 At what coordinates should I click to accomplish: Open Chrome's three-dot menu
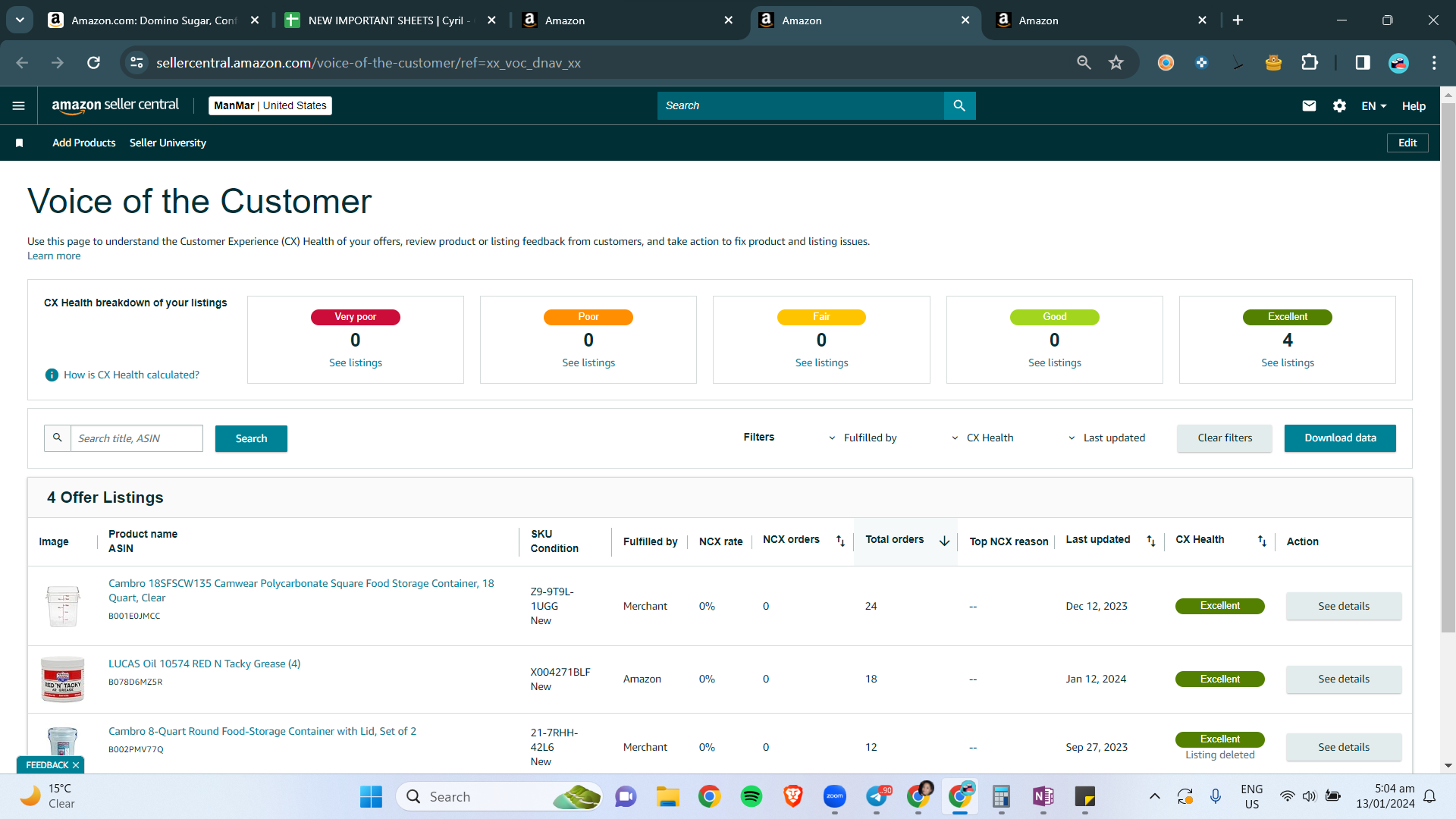(1434, 63)
